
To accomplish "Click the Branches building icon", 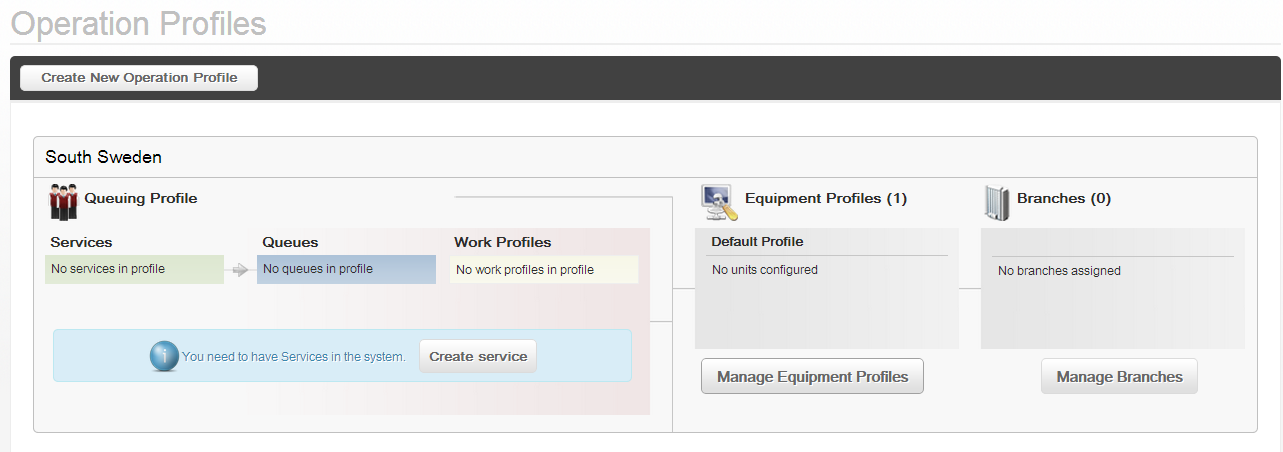I will coord(997,202).
